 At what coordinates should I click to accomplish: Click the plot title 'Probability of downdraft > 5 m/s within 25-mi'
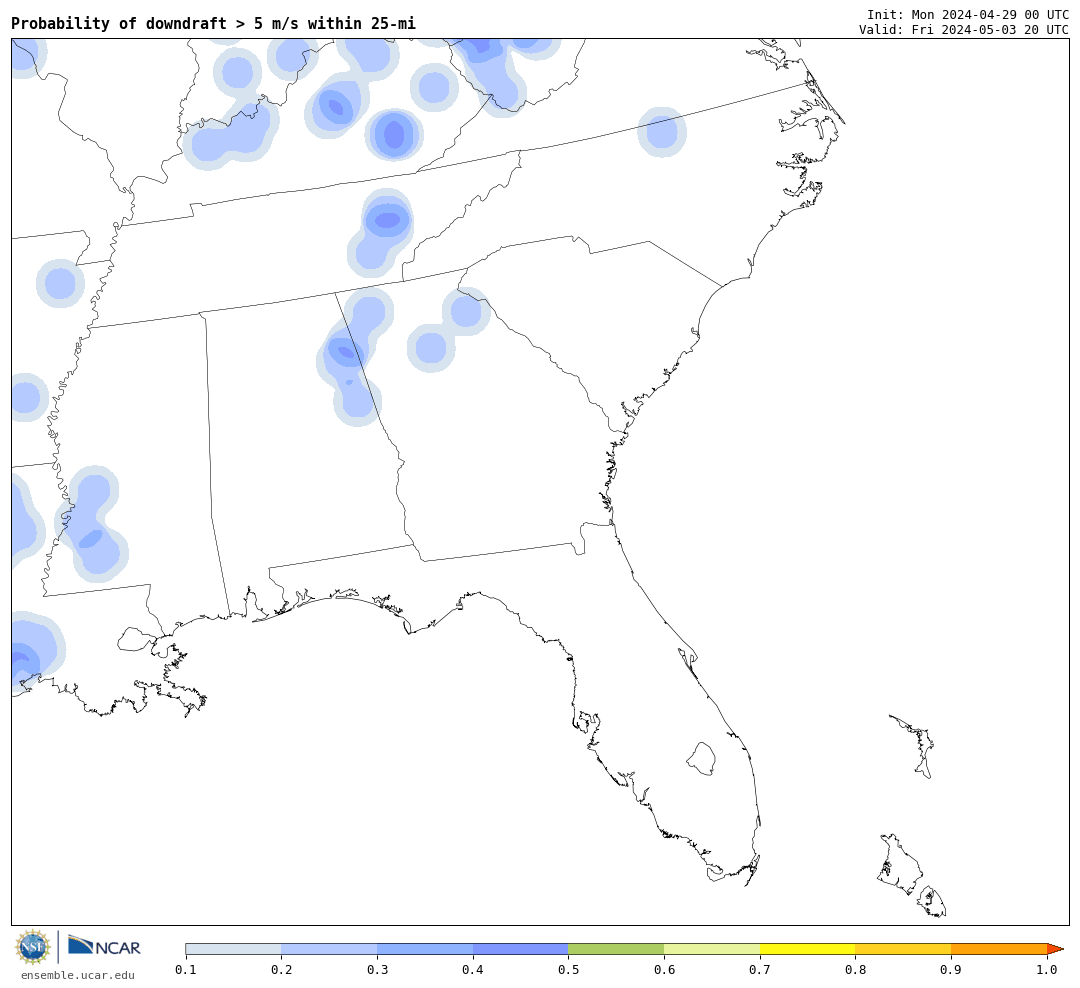click(214, 23)
